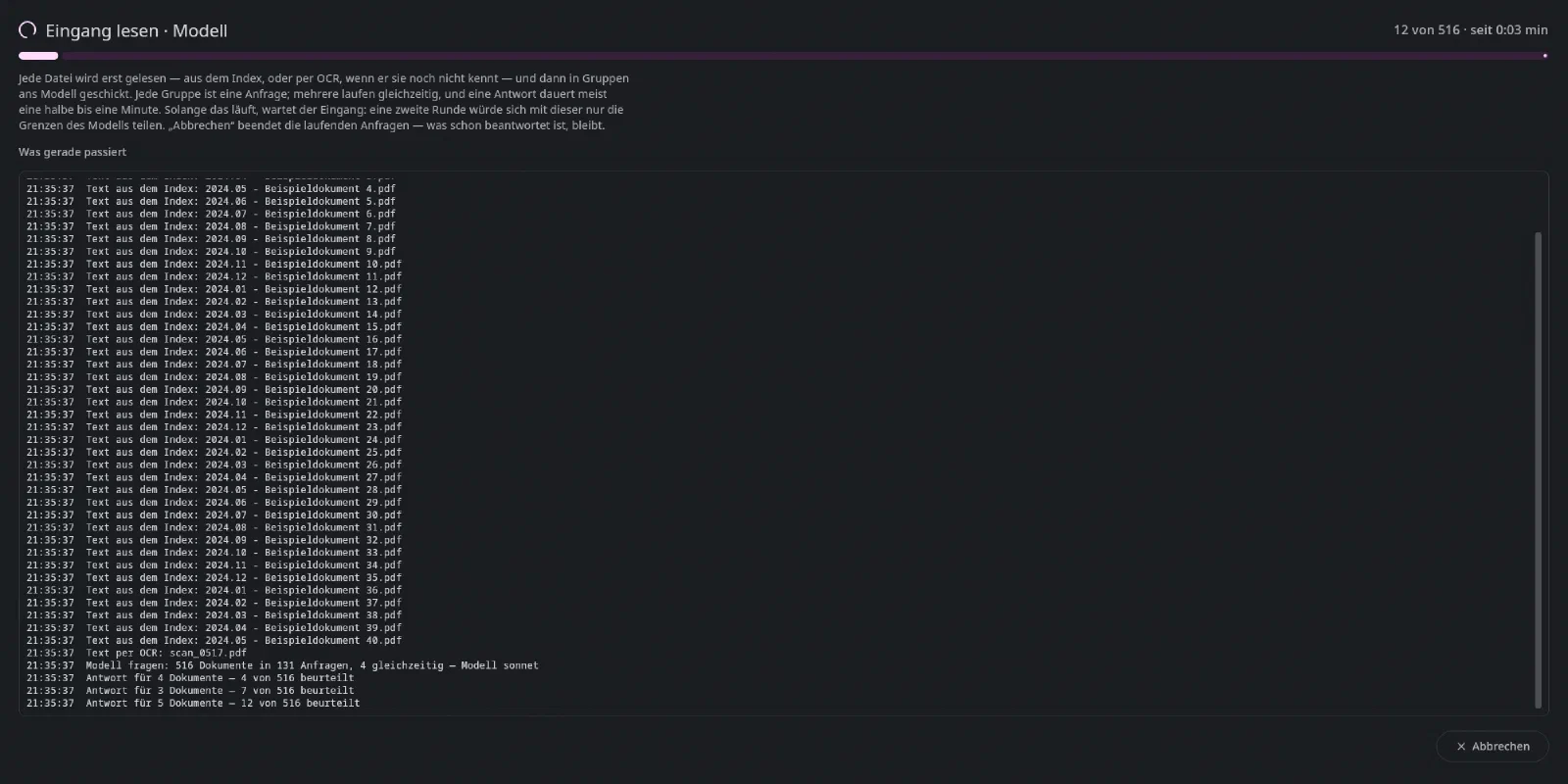Click the progress bar under the title
Viewport: 1568px width, 784px height.
pyautogui.click(x=783, y=56)
